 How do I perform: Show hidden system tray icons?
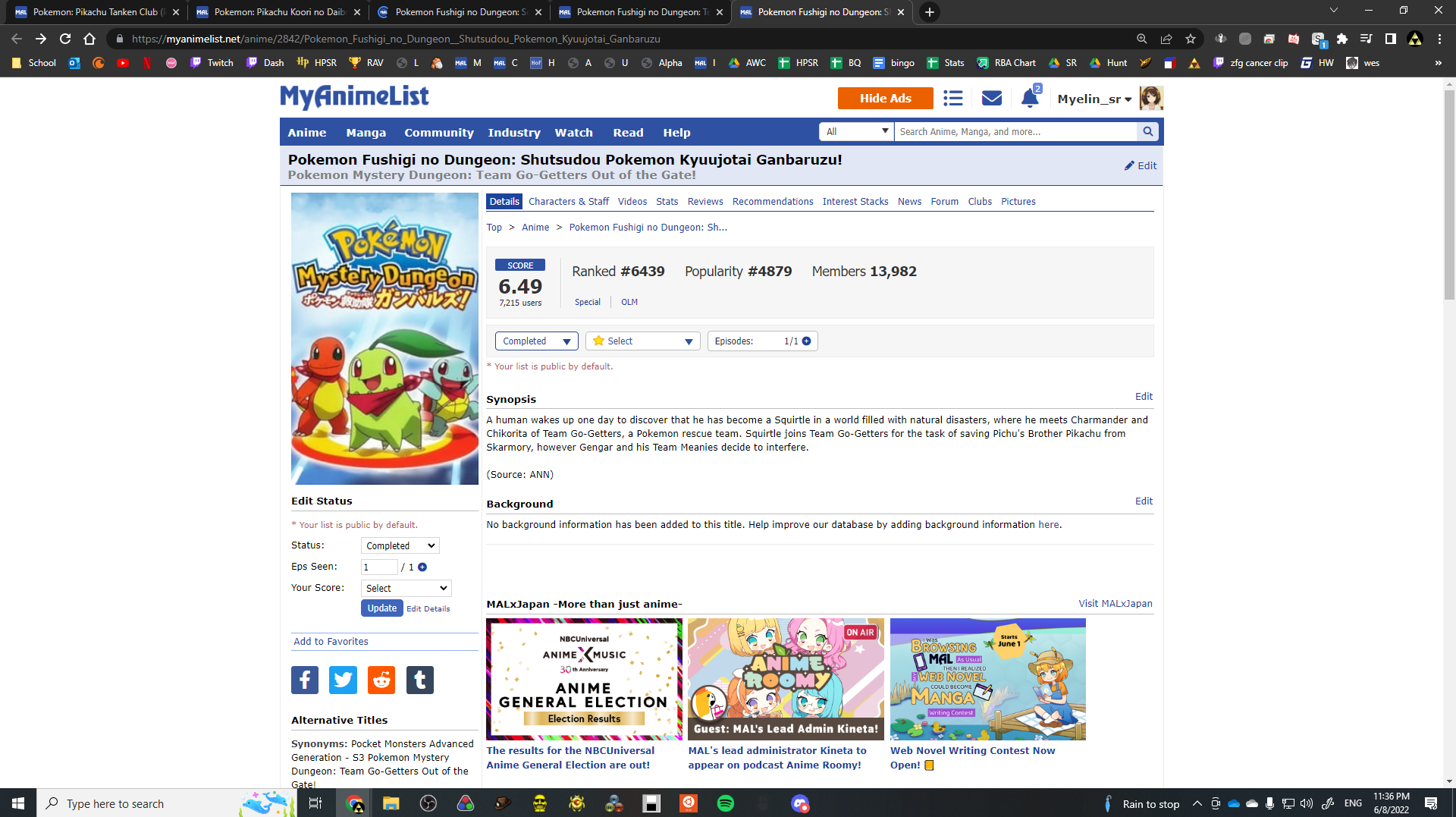coord(1197,803)
